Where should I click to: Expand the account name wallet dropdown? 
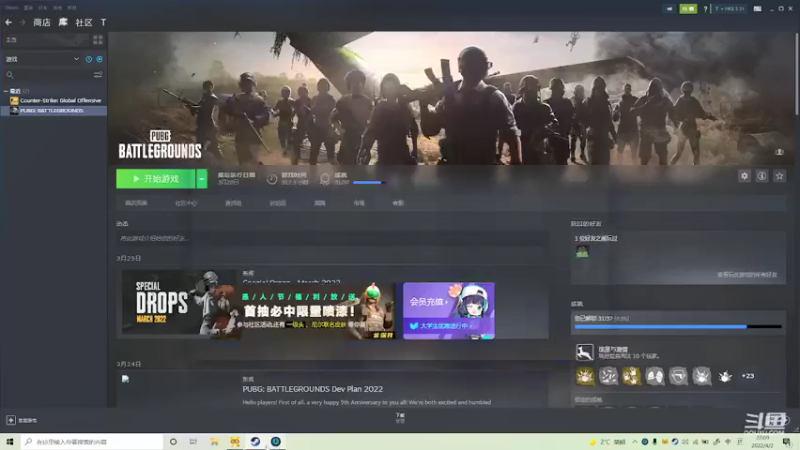coord(730,9)
